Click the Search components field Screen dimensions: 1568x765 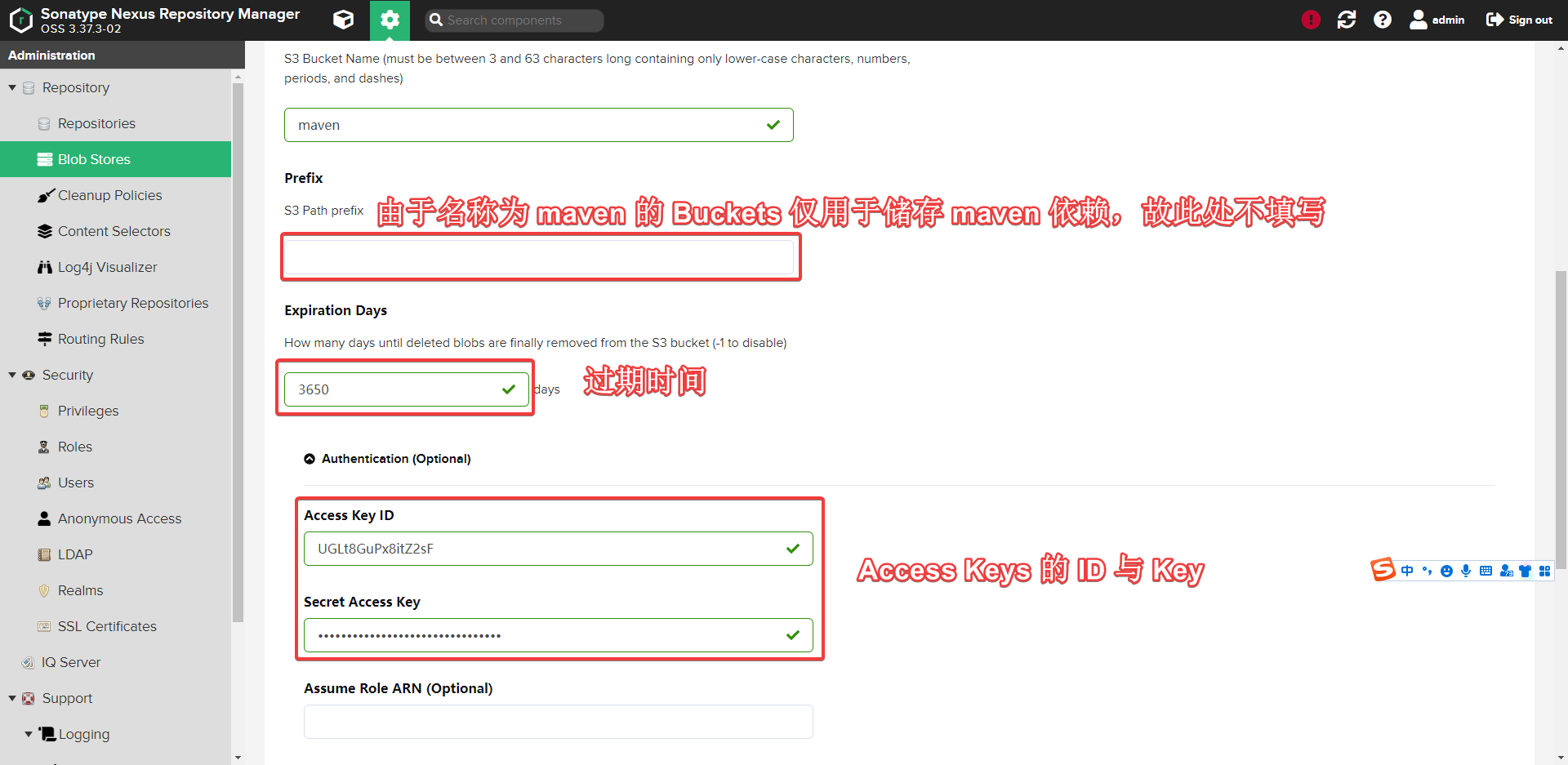513,20
